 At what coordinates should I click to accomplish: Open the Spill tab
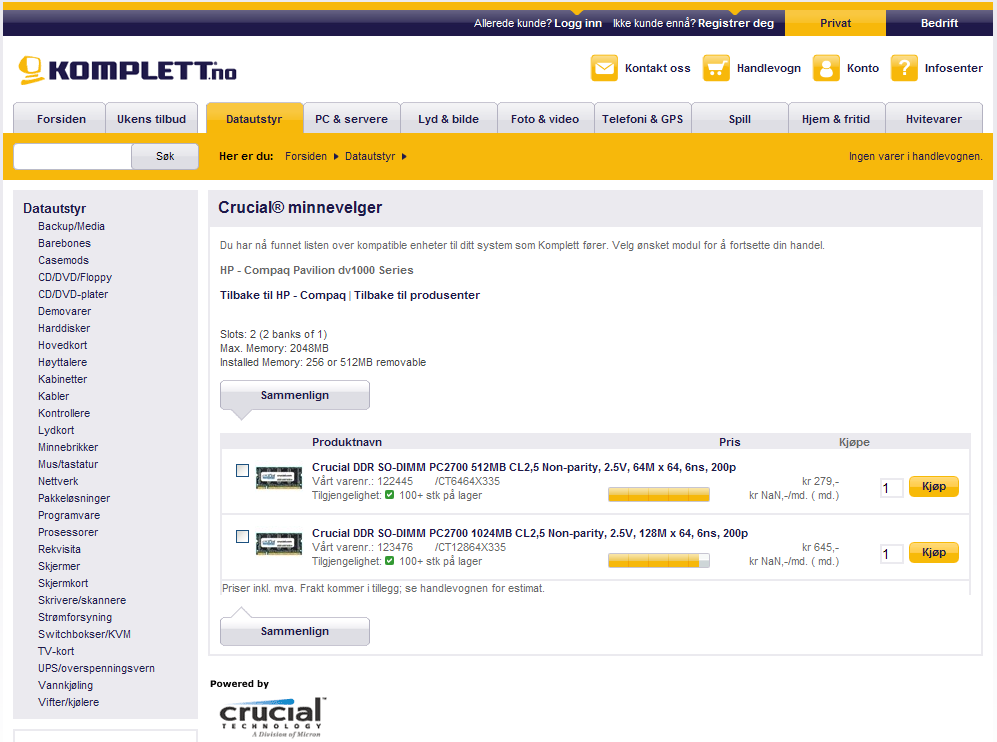[739, 119]
